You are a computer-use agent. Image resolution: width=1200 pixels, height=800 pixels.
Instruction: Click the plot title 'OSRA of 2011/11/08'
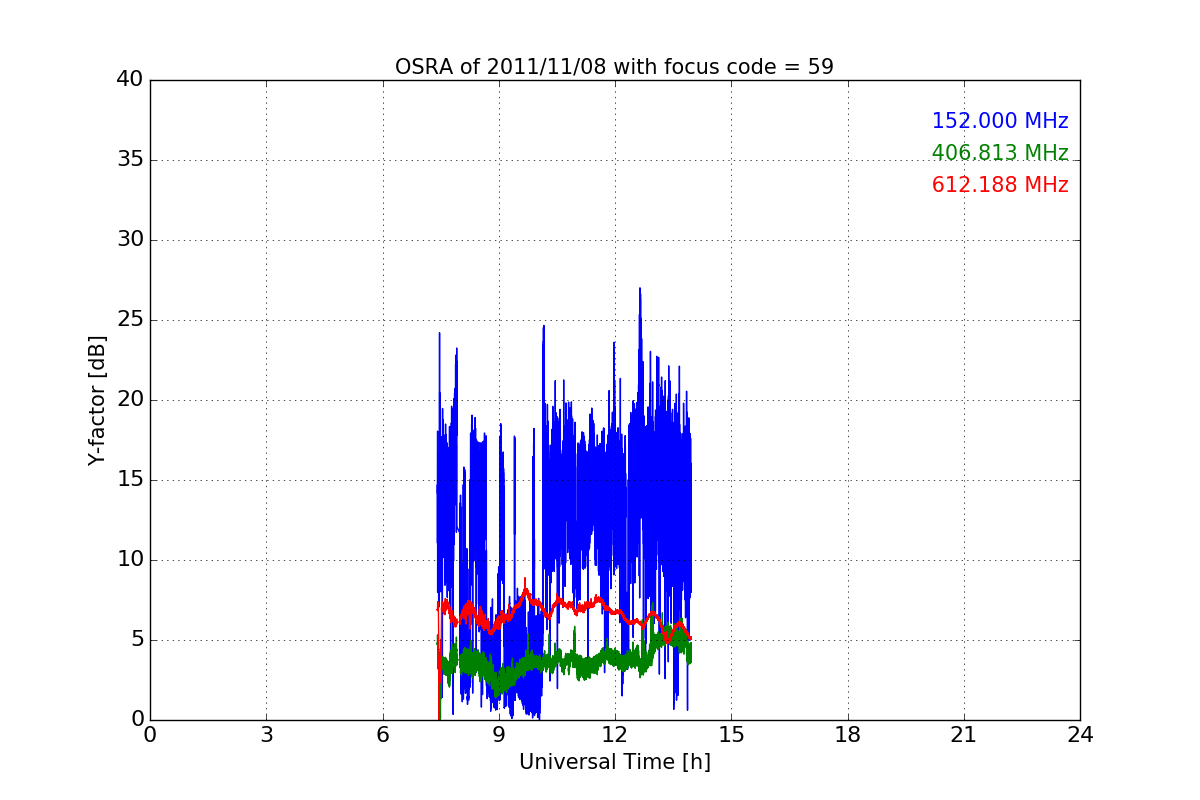614,67
